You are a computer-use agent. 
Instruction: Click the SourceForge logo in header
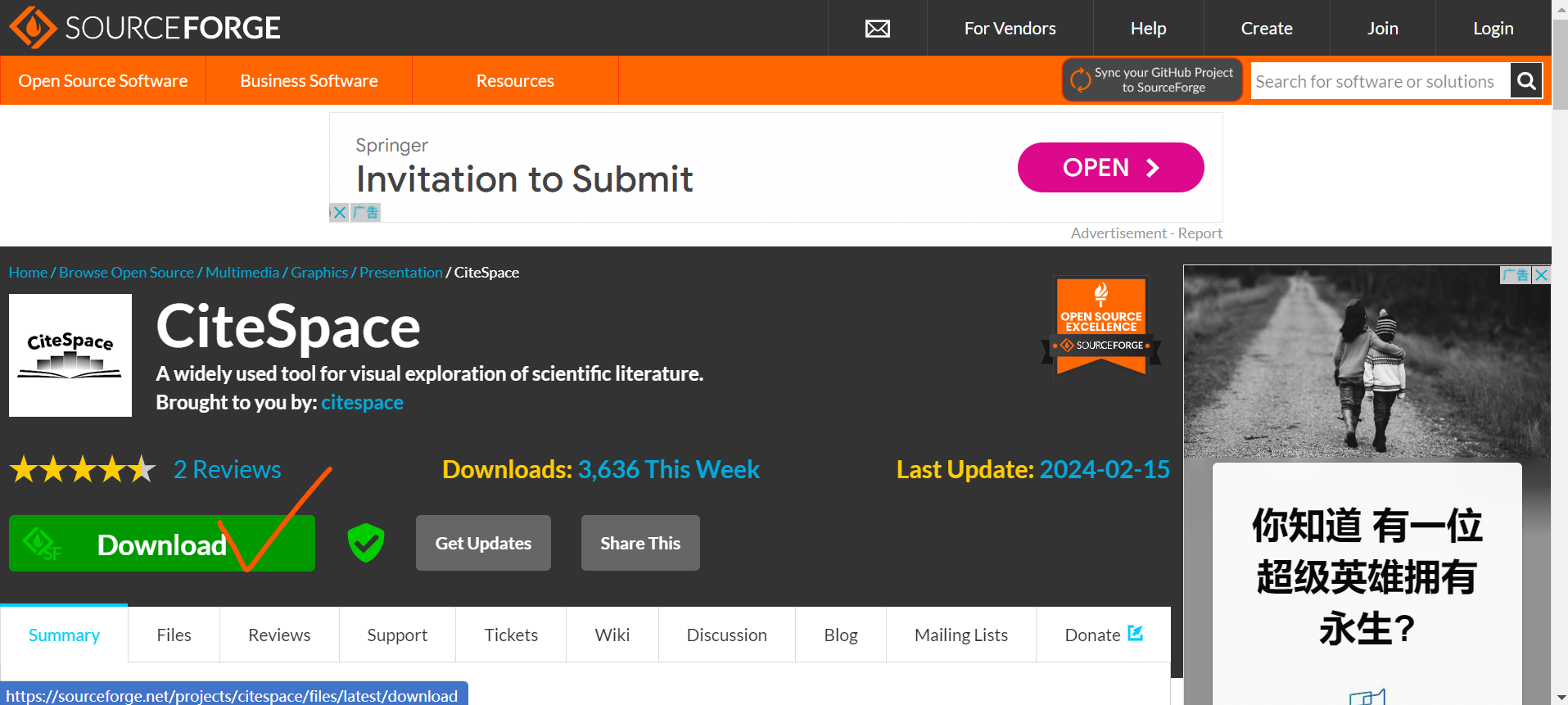[x=145, y=28]
